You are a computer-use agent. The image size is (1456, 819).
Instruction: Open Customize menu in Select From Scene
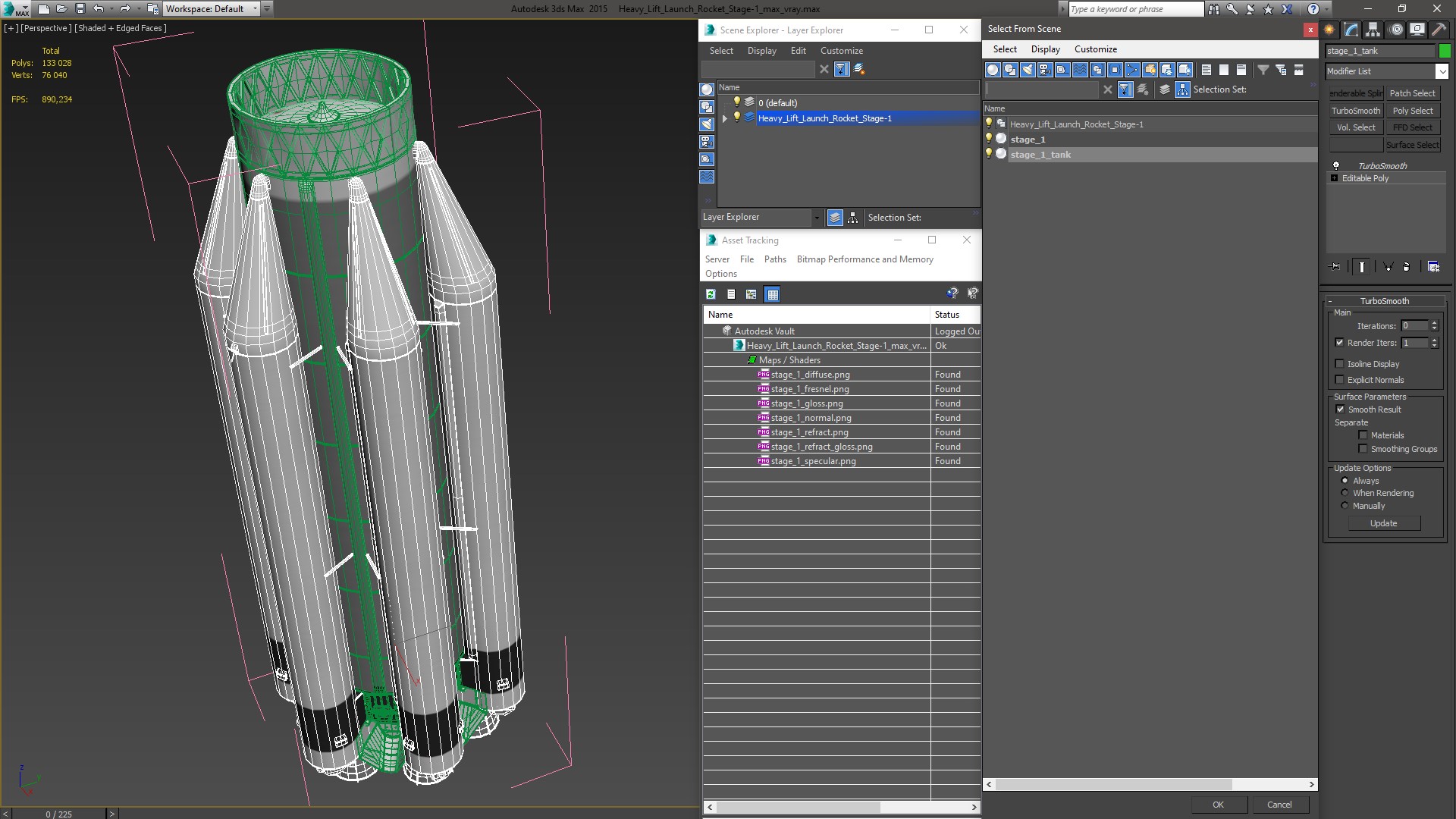click(1095, 49)
